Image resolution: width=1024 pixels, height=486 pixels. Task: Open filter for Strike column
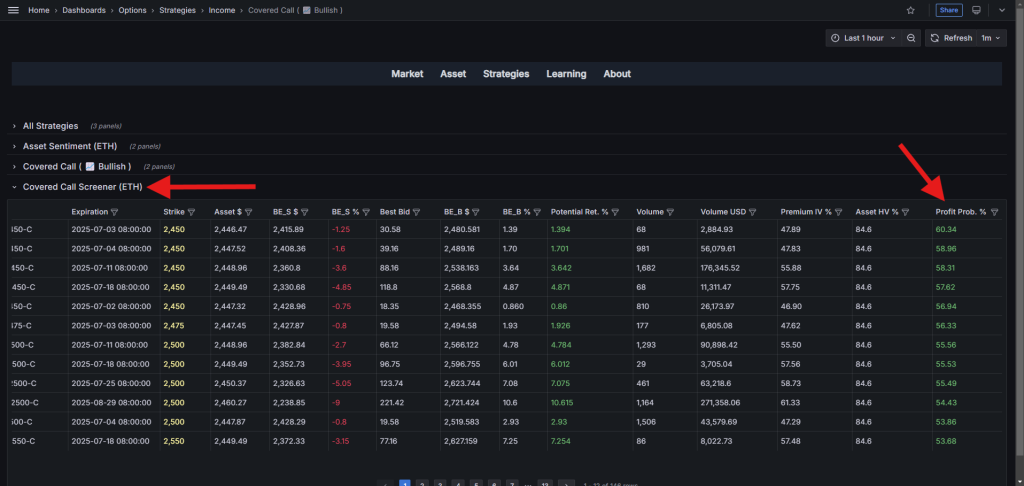(191, 212)
